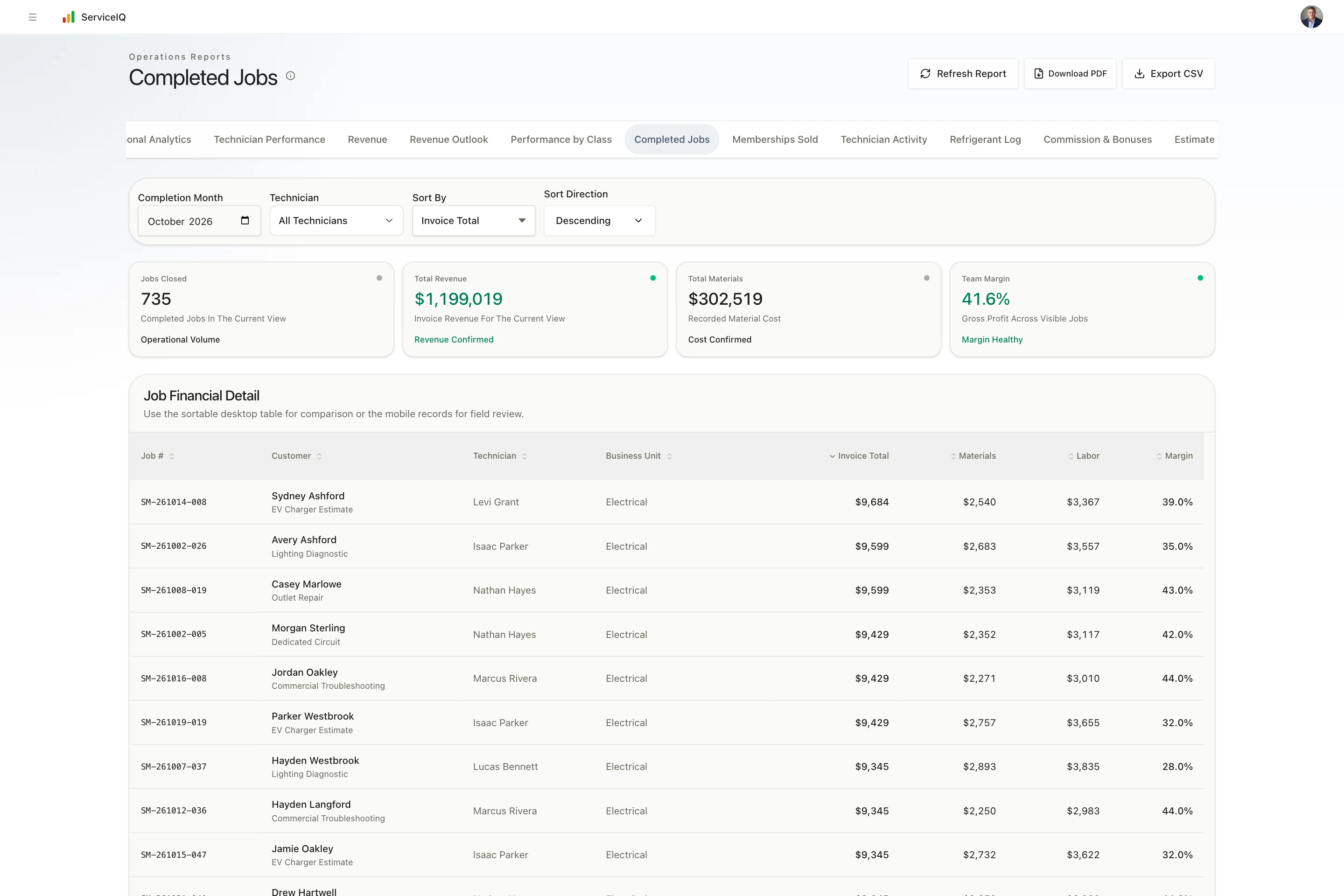Screen dimensions: 1344x896
Task: Click Casey Marlowe's Nathan Hayes technician cell
Action: click(x=504, y=590)
